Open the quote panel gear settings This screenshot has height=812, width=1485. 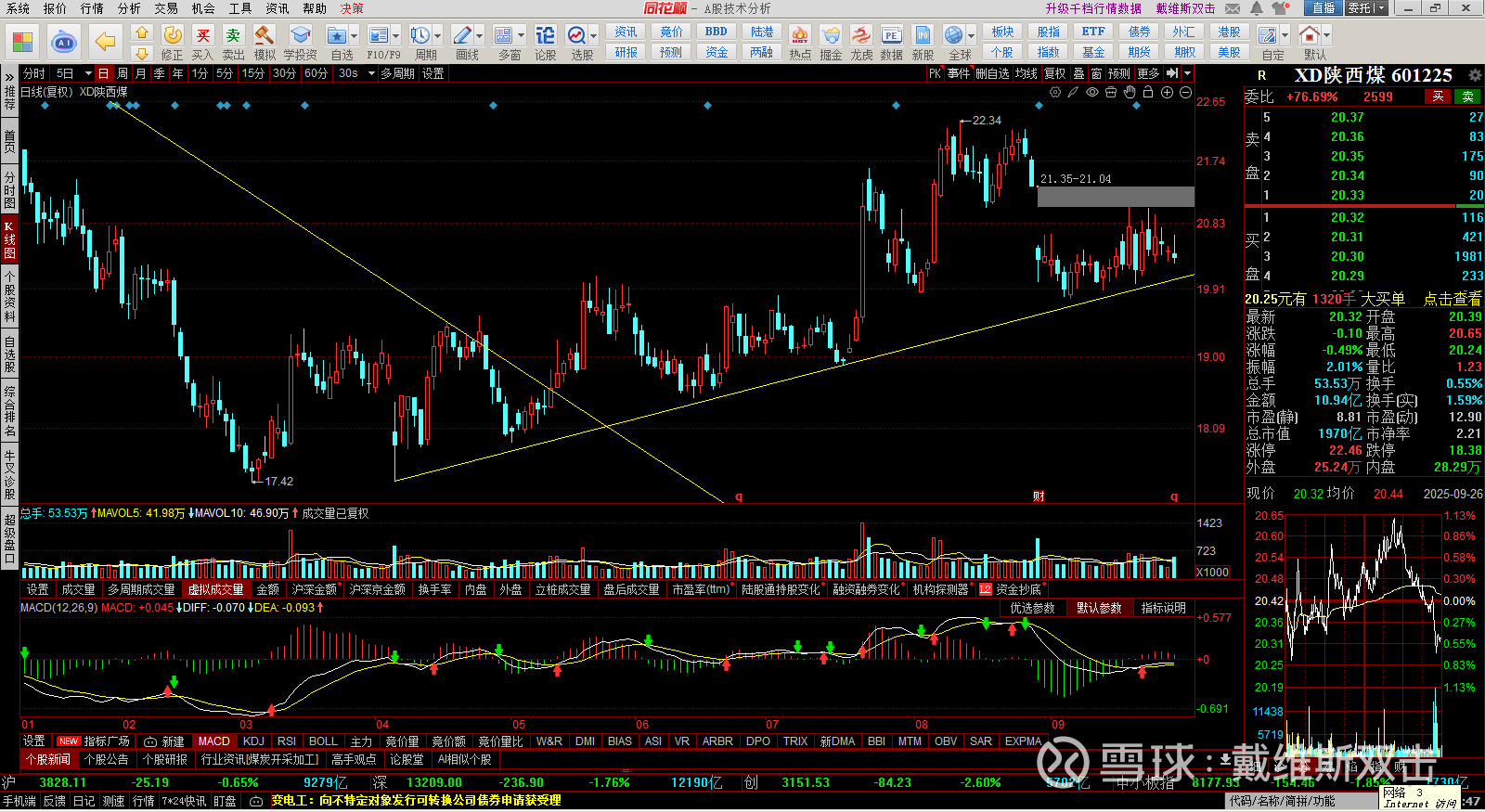1475,75
